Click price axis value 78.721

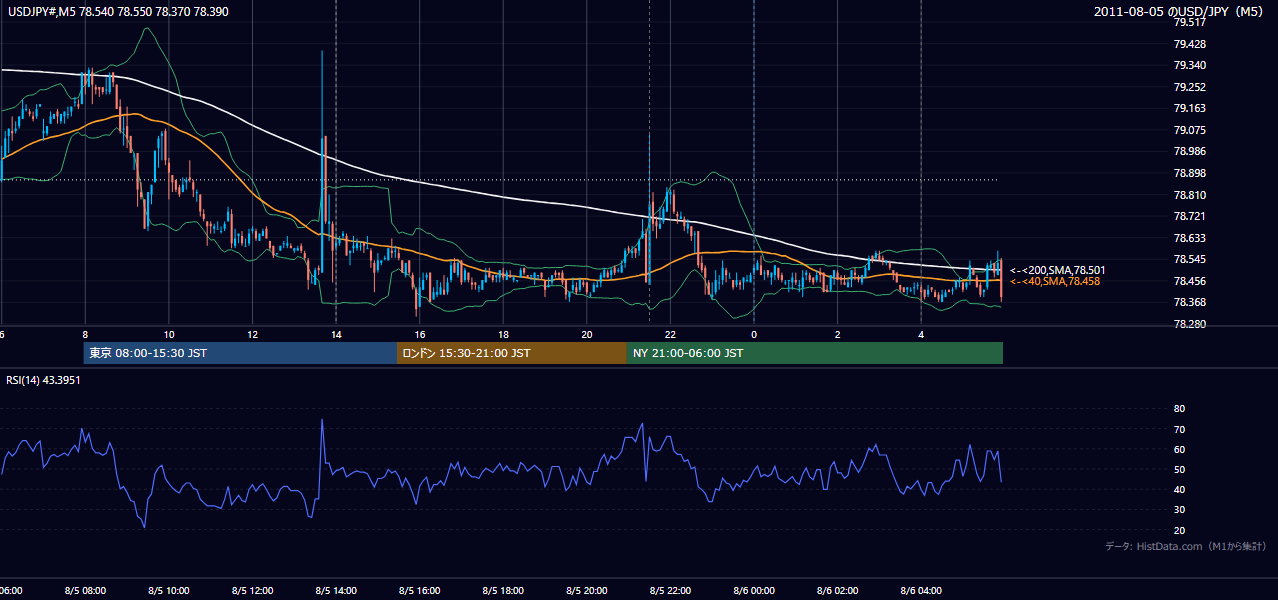[x=1189, y=216]
